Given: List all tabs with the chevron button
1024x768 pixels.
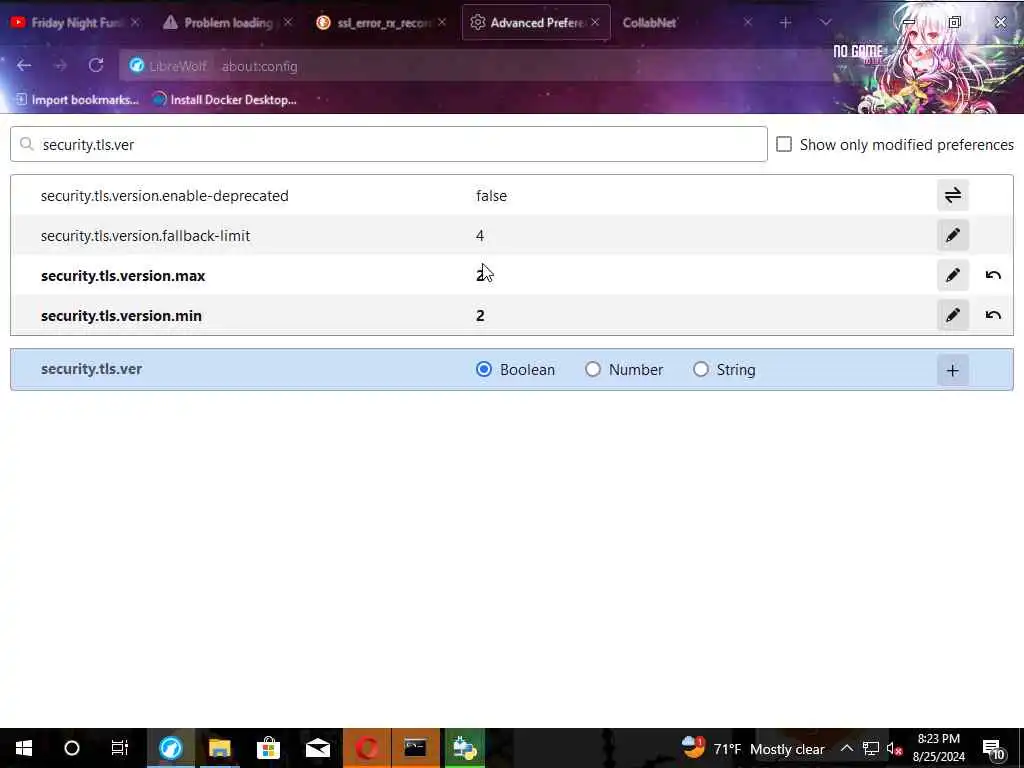Looking at the screenshot, I should coord(825,23).
